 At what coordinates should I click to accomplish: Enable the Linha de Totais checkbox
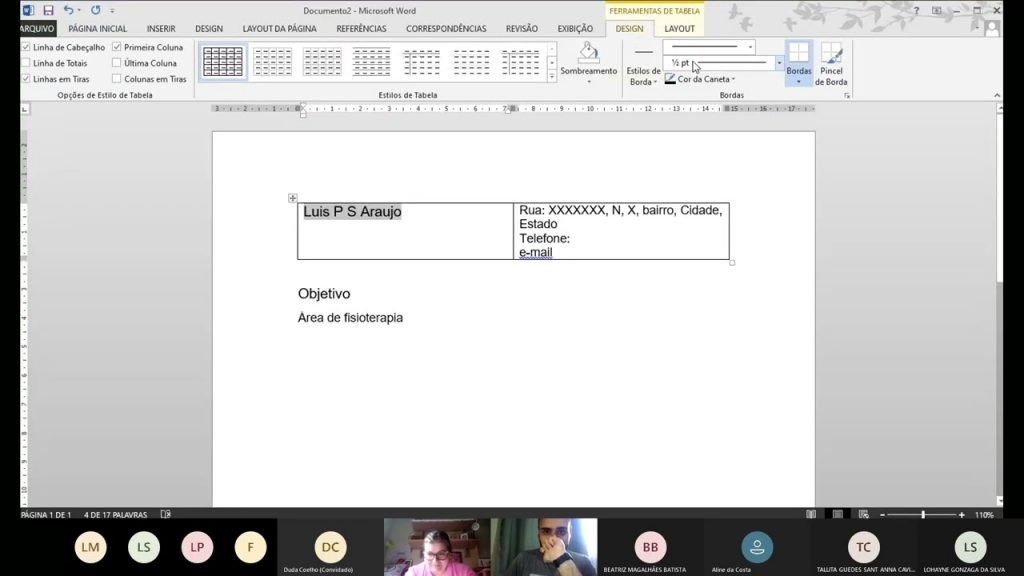(x=26, y=63)
